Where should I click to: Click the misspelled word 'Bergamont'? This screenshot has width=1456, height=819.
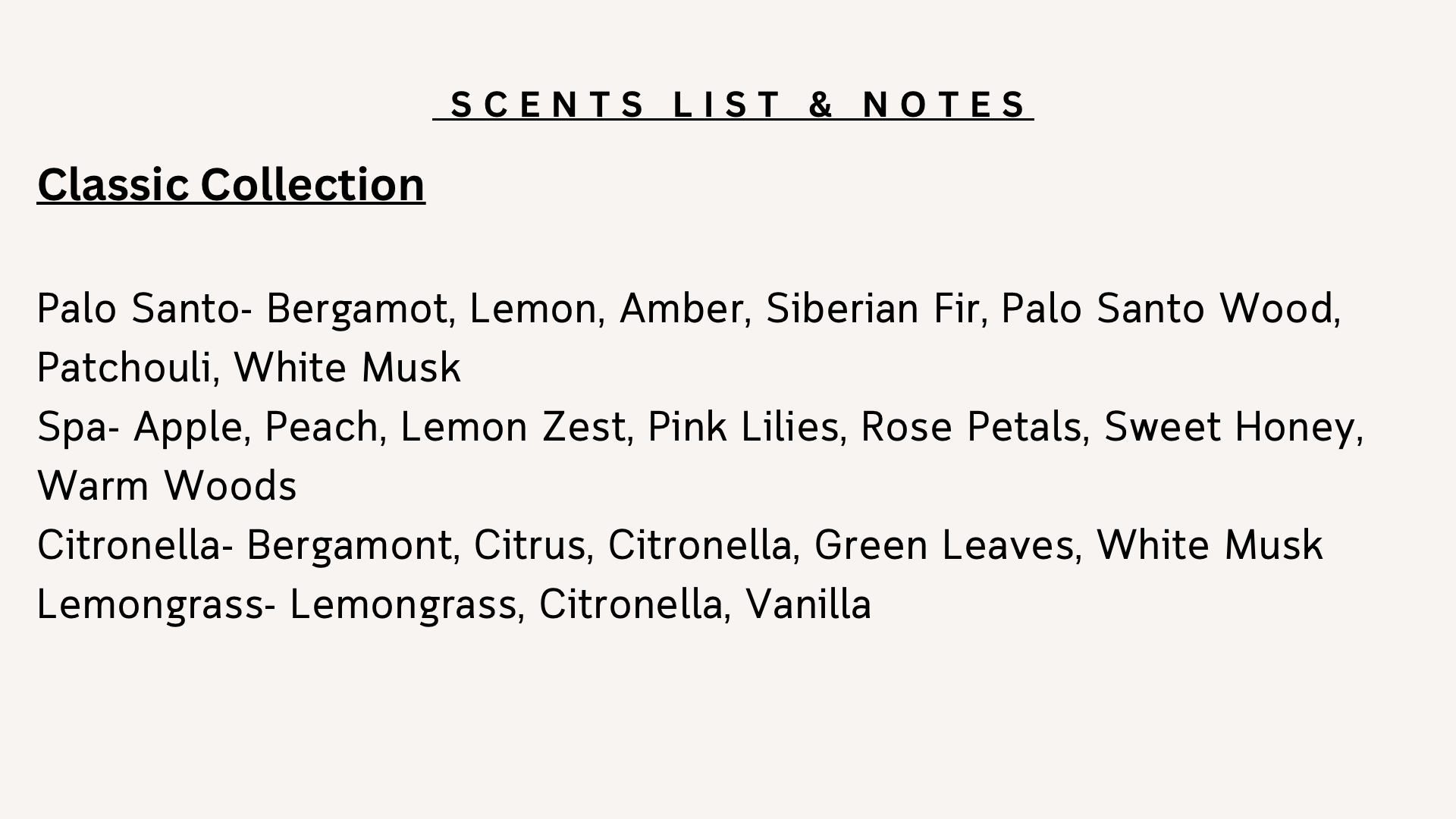point(349,545)
